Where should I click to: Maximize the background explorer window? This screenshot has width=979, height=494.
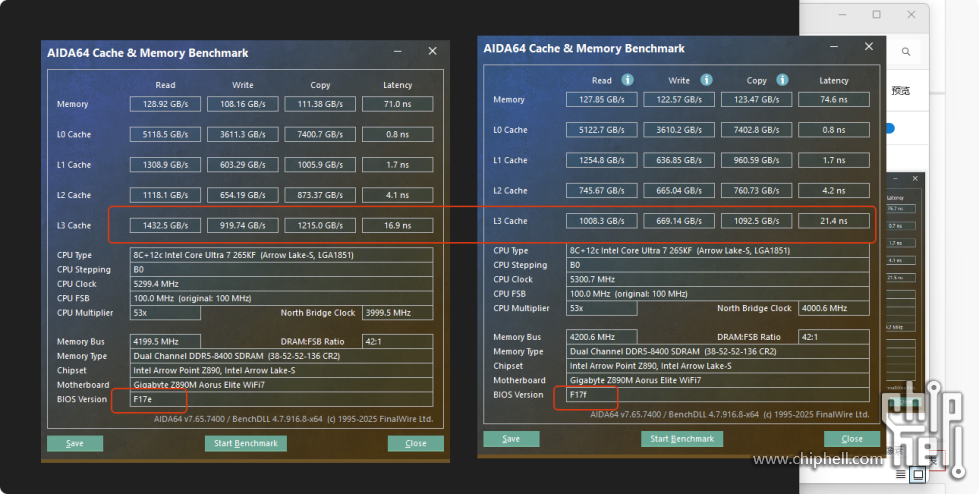pos(877,14)
